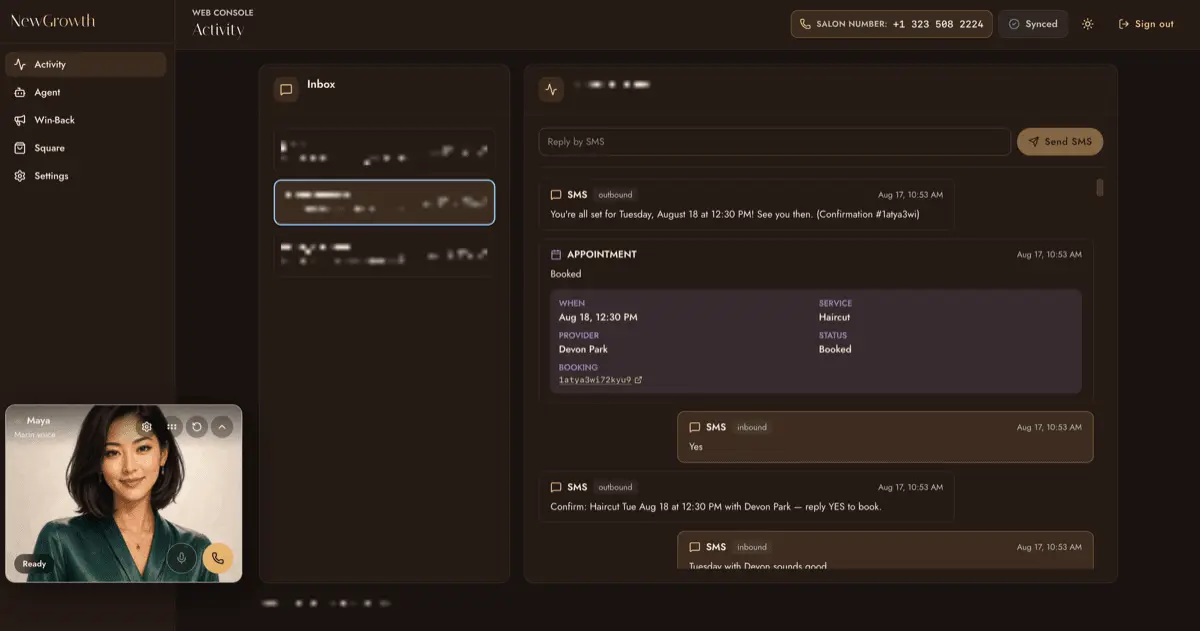Screen dimensions: 1200x631
Task: Click the 'You're all set for Tuesday' message text
Action: tap(735, 214)
